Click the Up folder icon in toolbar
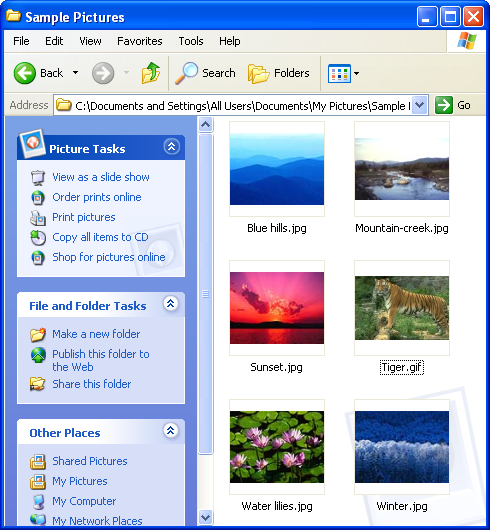The width and height of the screenshot is (490, 530). click(x=151, y=73)
